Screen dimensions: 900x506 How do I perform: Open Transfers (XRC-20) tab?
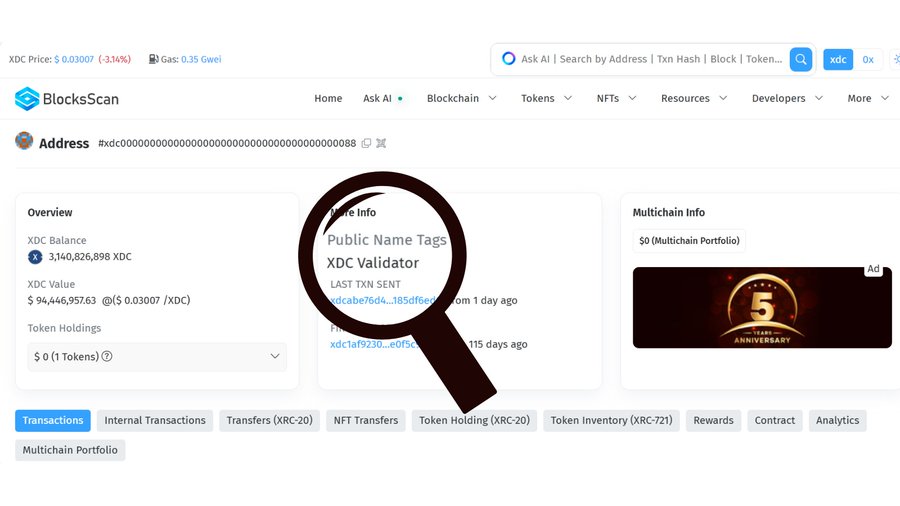tap(269, 421)
